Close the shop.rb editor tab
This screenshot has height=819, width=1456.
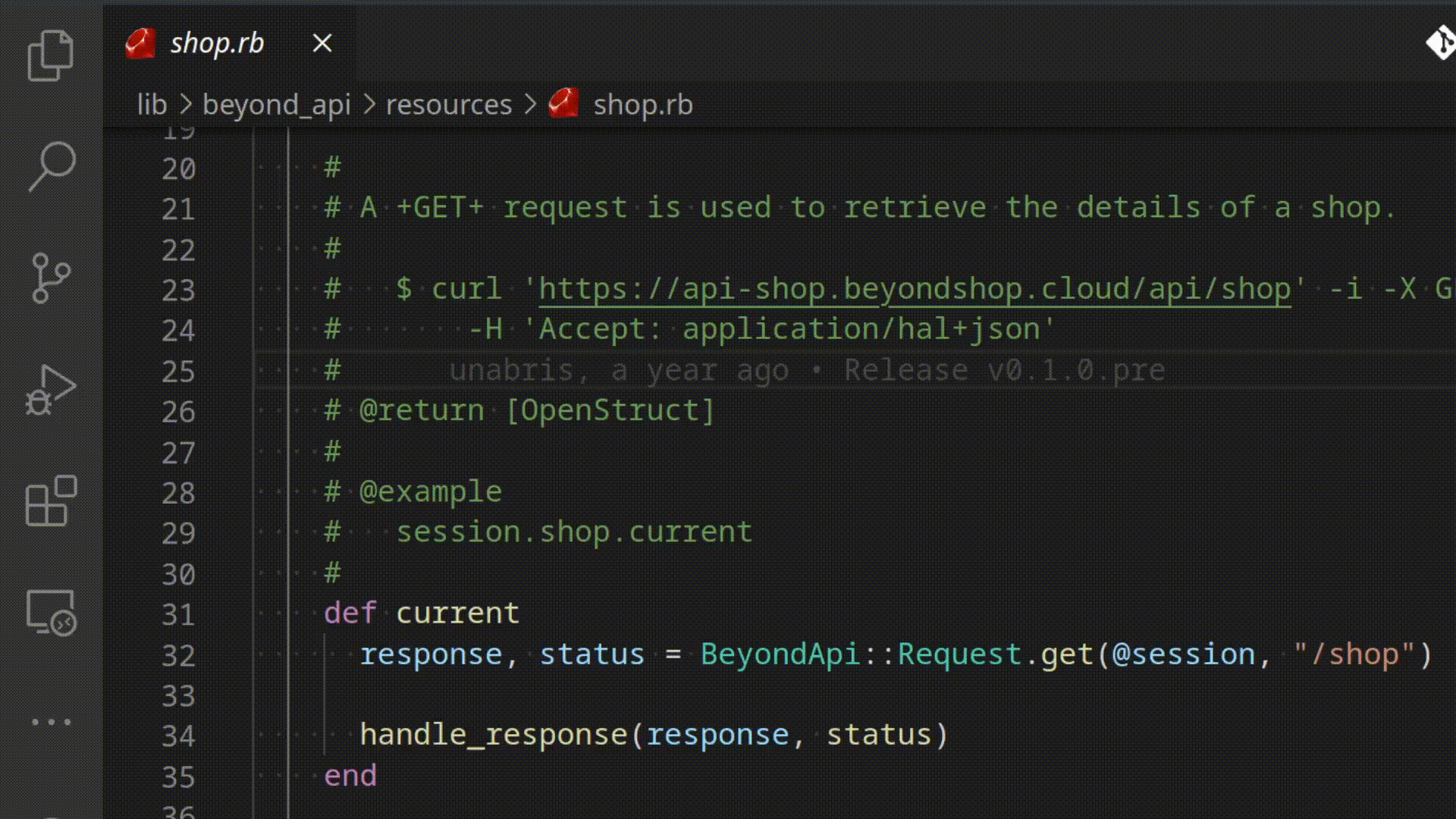point(322,43)
